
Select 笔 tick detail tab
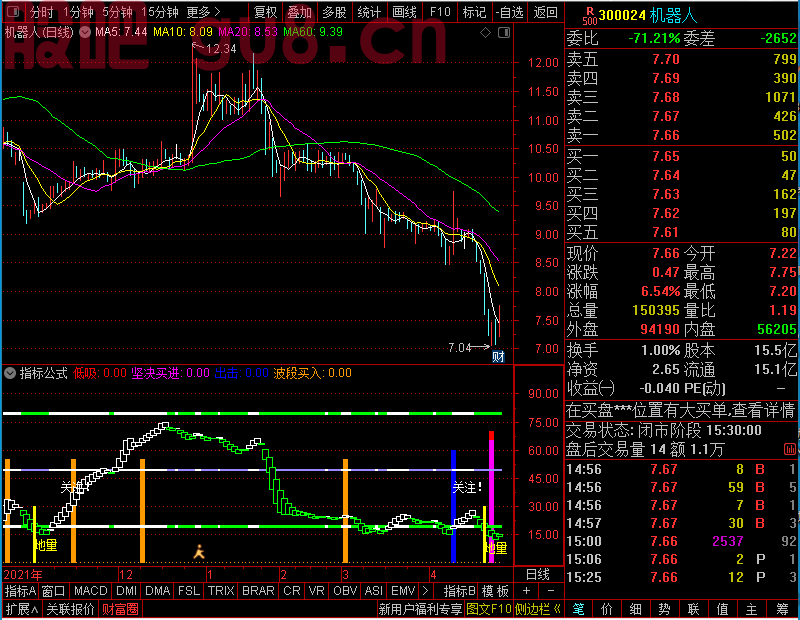click(579, 609)
